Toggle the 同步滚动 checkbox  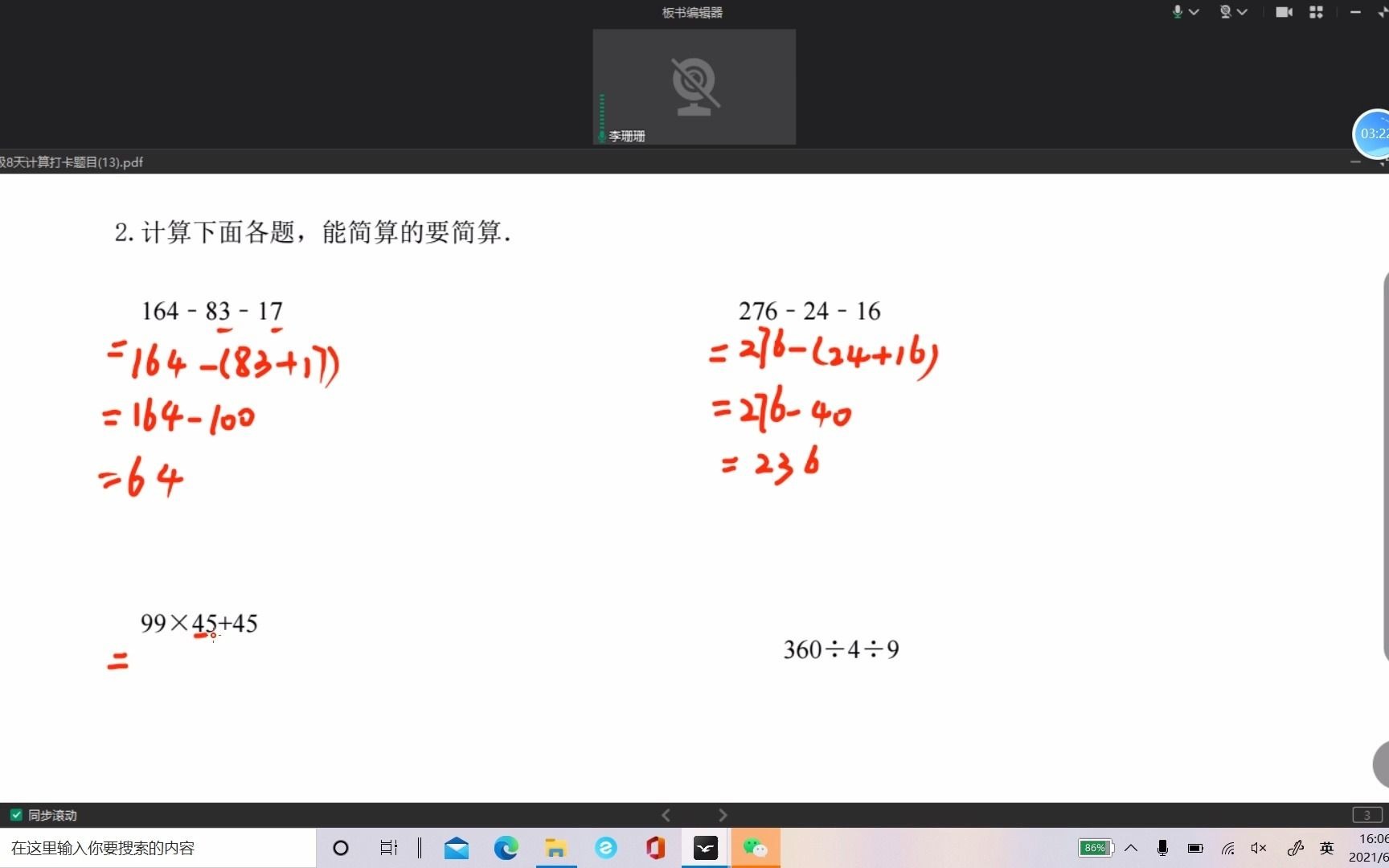16,815
